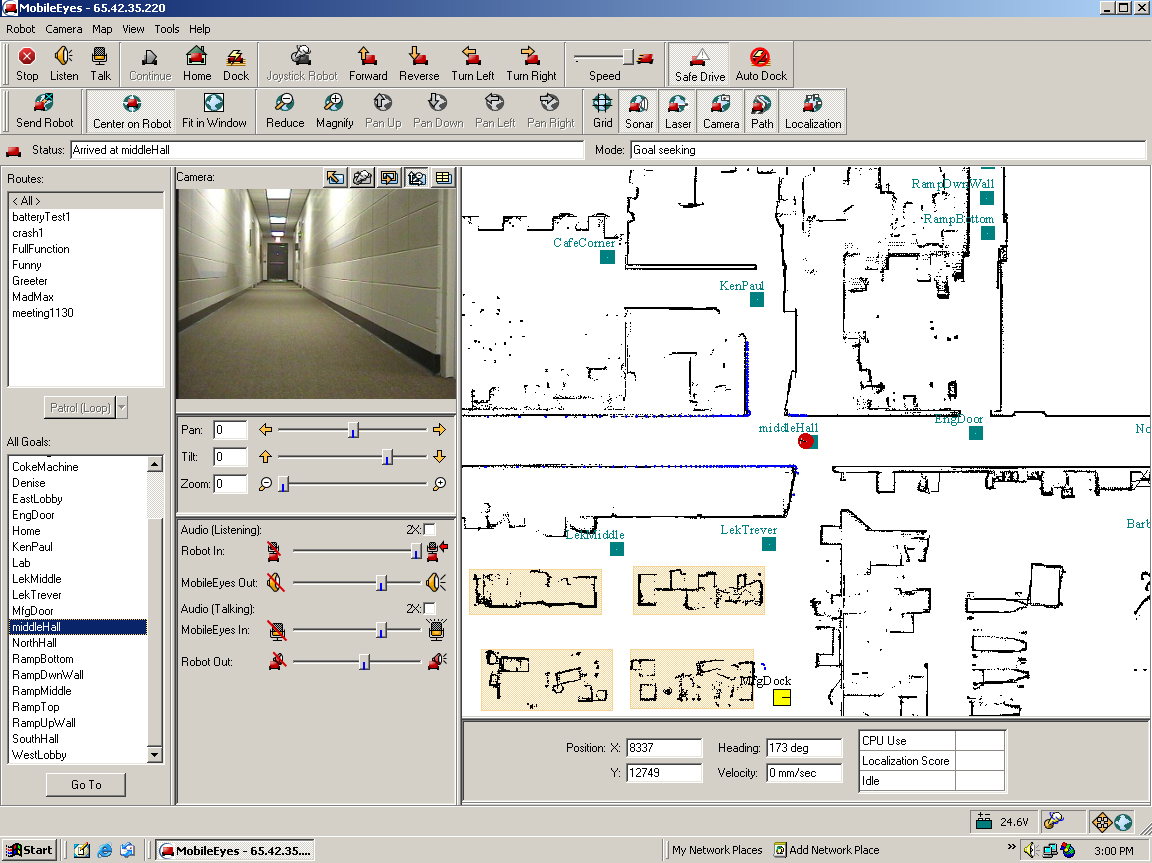1152x863 pixels.
Task: Click the KenPaul goal marker on map
Action: pos(757,300)
